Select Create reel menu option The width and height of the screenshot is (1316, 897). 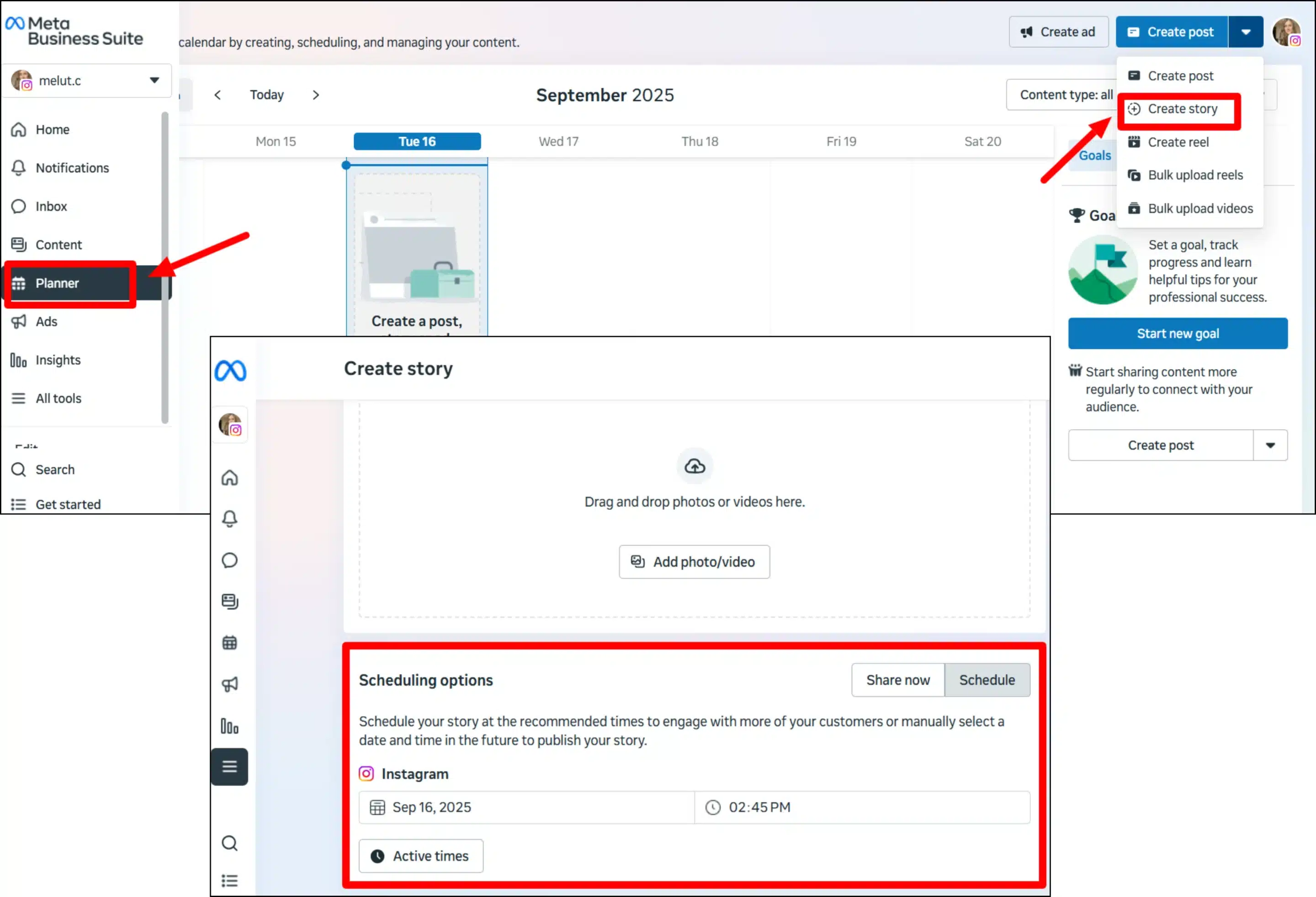(1178, 142)
